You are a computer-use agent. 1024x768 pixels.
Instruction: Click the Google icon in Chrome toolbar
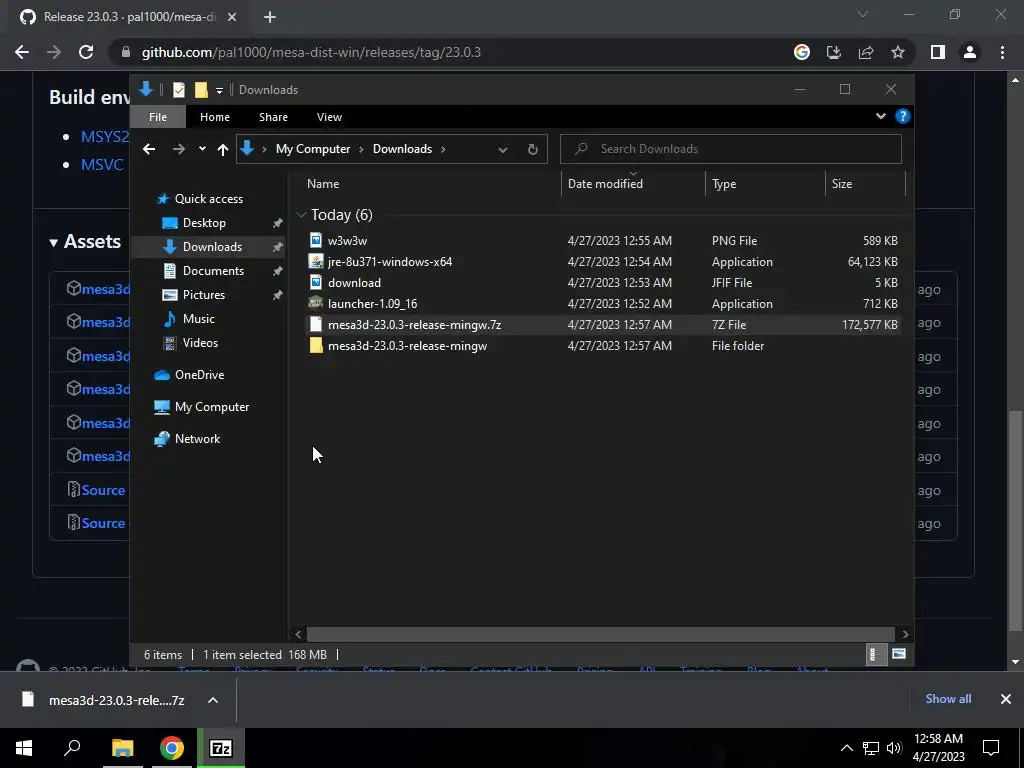click(801, 52)
